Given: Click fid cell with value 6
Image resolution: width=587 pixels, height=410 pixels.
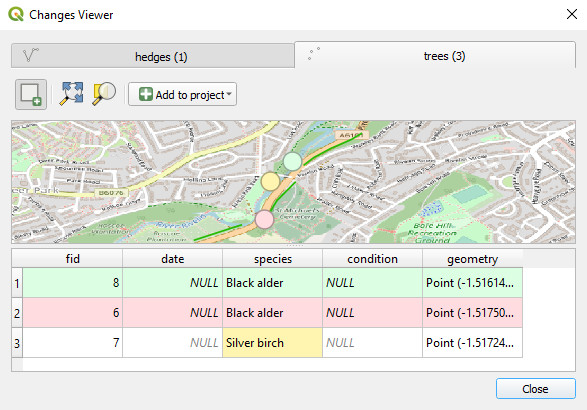Looking at the screenshot, I should pyautogui.click(x=73, y=313).
